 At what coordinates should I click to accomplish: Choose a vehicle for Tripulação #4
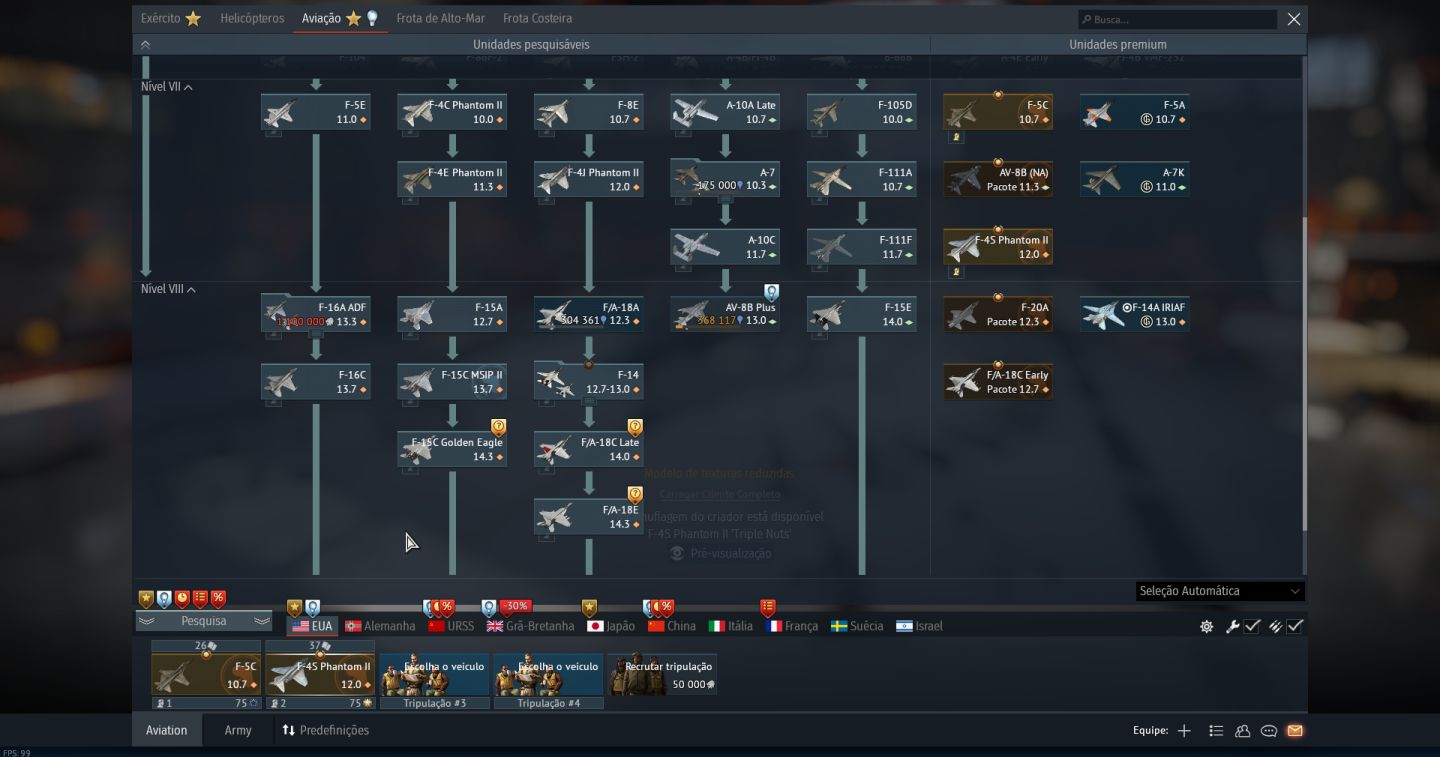(x=548, y=675)
